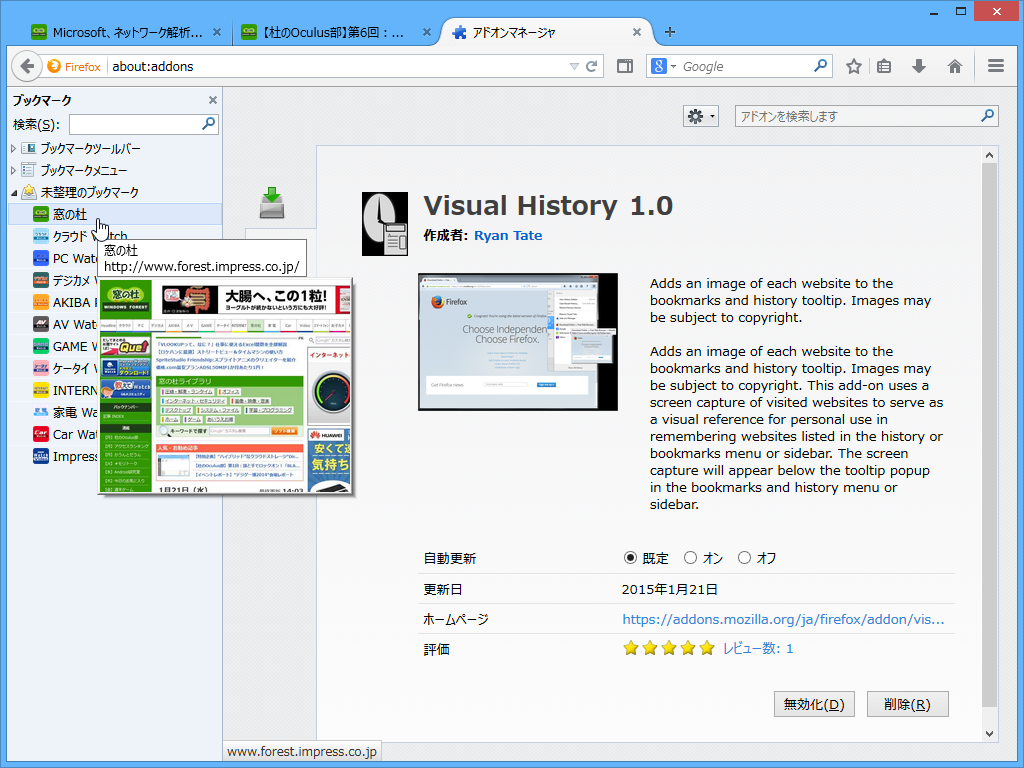Screen dimensions: 1024x768
Task: Open the bookmarks list icon
Action: (x=884, y=66)
